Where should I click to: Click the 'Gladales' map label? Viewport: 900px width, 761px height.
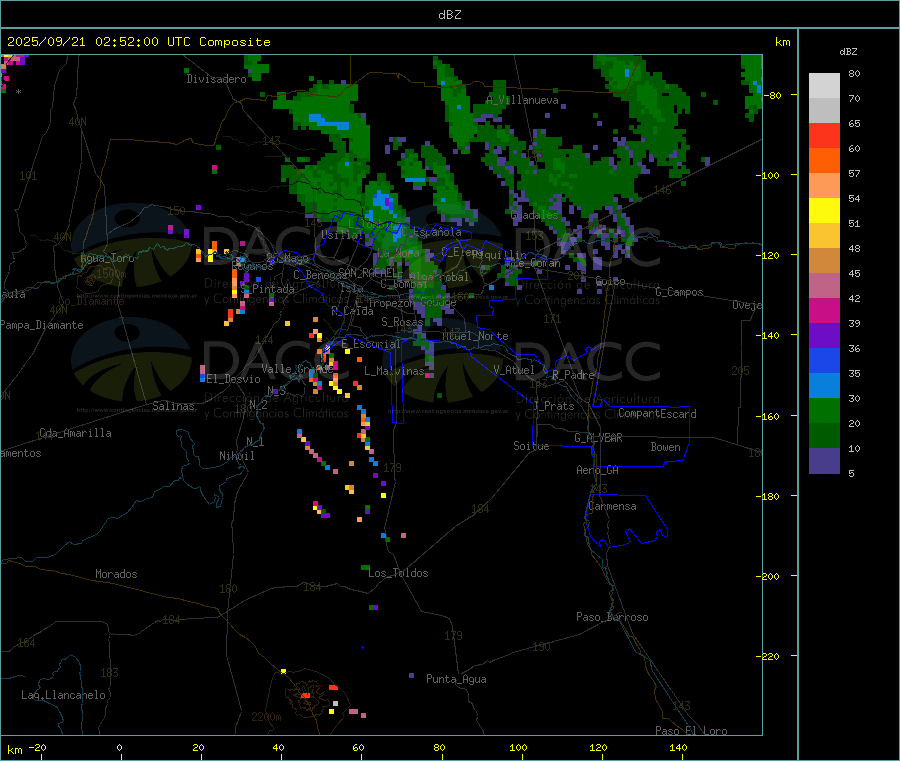click(x=534, y=215)
